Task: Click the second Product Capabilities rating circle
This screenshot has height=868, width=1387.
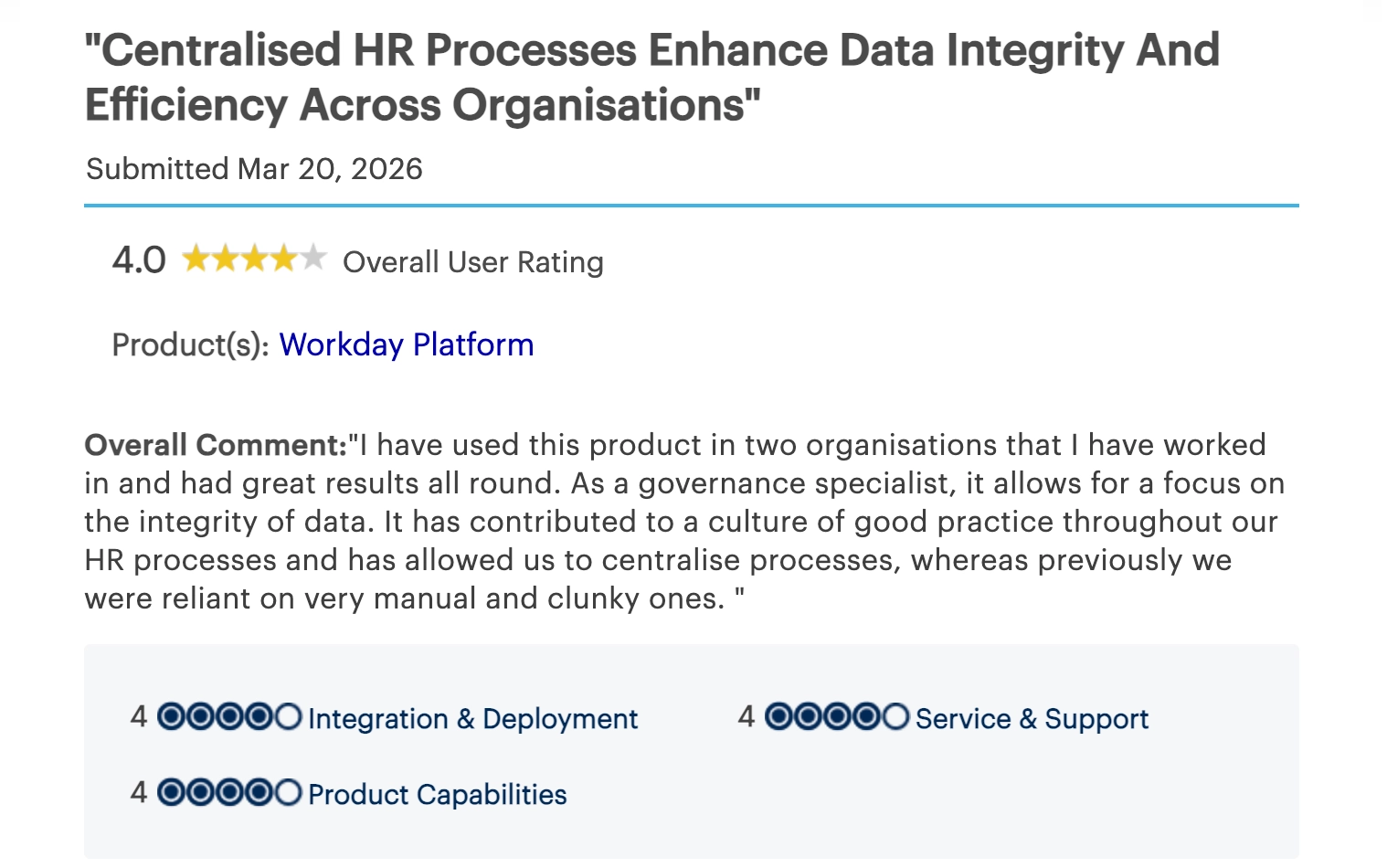Action: [x=200, y=792]
